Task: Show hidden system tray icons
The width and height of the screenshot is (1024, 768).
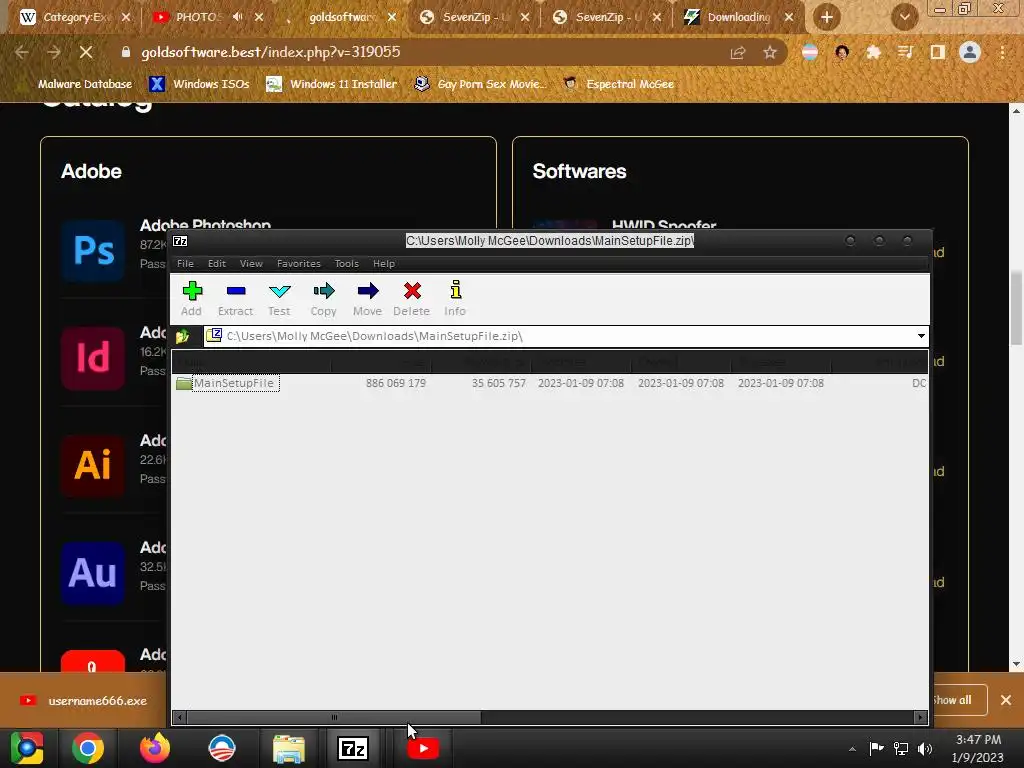Action: pos(852,749)
